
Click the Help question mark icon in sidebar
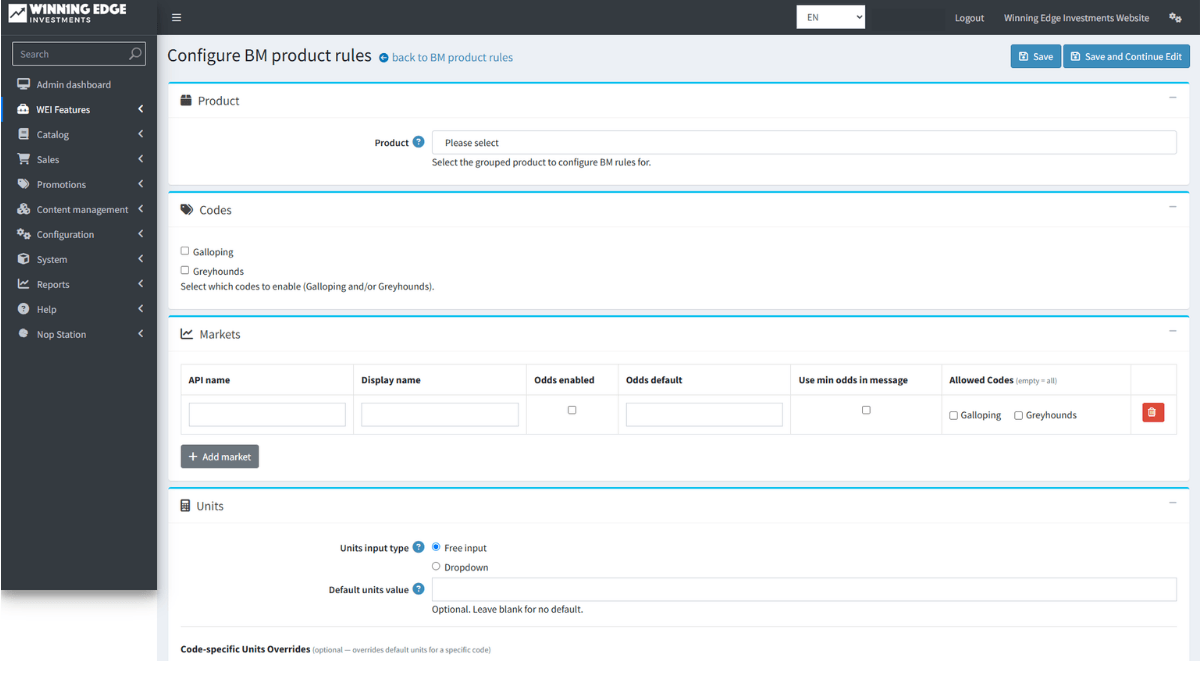24,309
